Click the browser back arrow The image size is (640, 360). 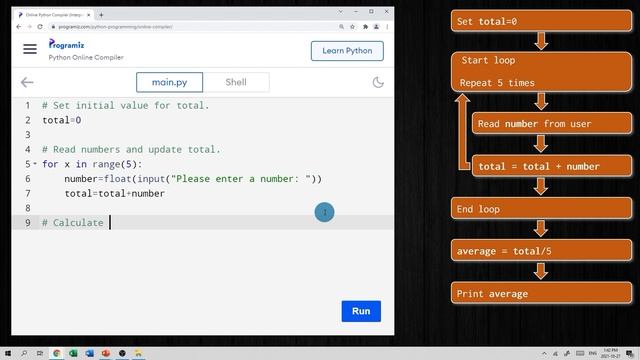tap(19, 27)
